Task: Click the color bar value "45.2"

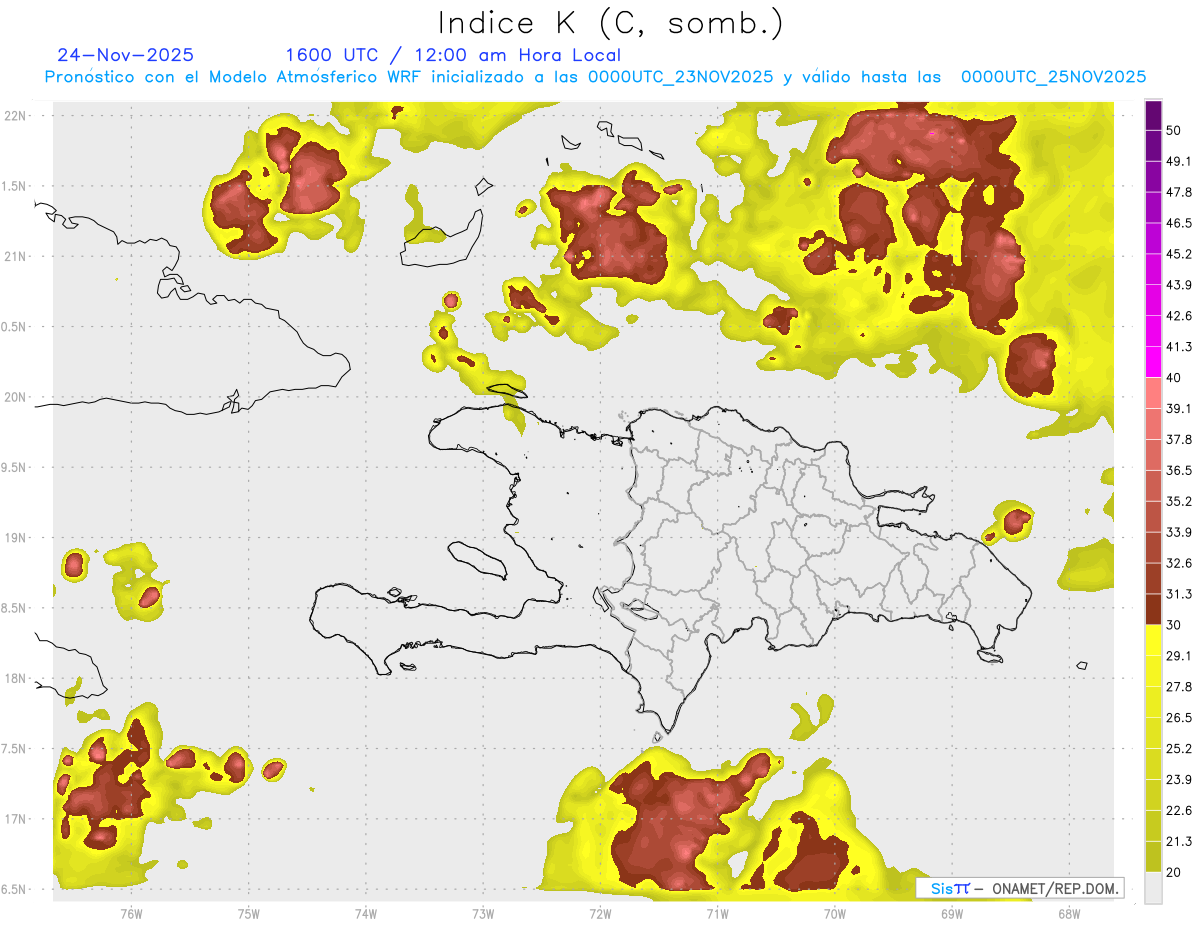Action: pyautogui.click(x=1179, y=255)
